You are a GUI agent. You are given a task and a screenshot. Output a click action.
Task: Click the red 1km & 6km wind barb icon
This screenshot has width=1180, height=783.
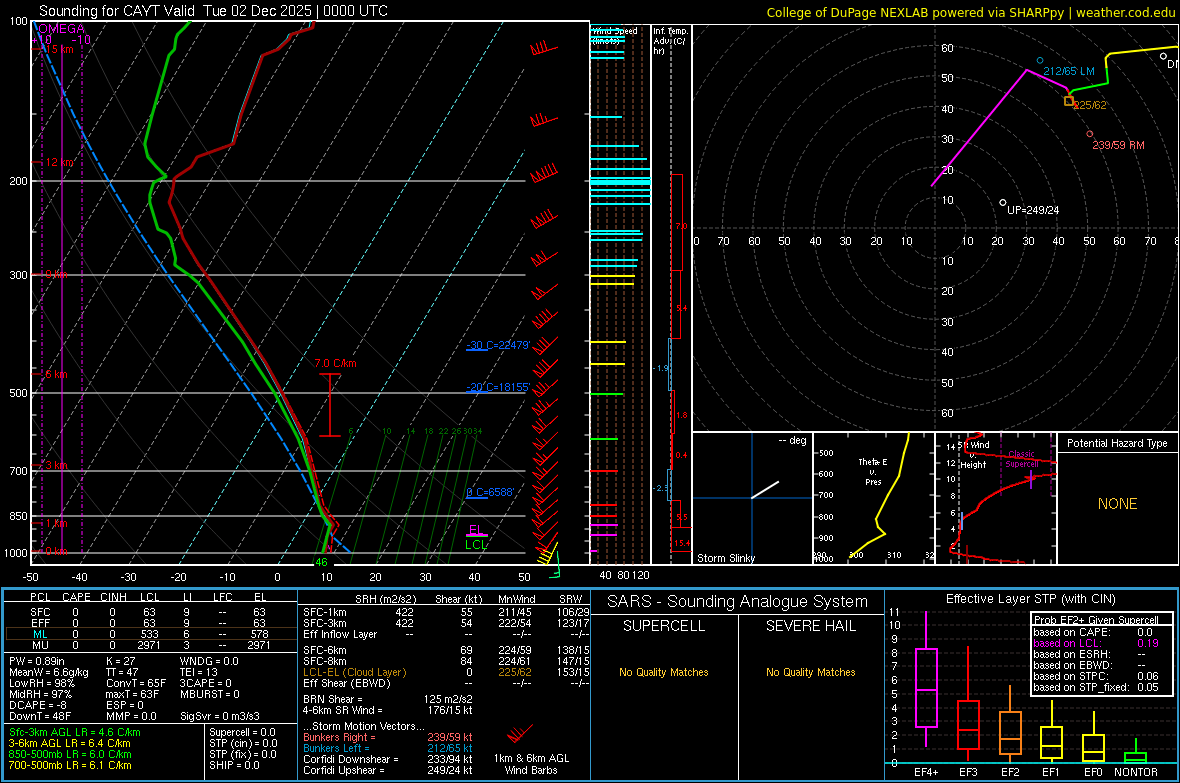pyautogui.click(x=519, y=733)
